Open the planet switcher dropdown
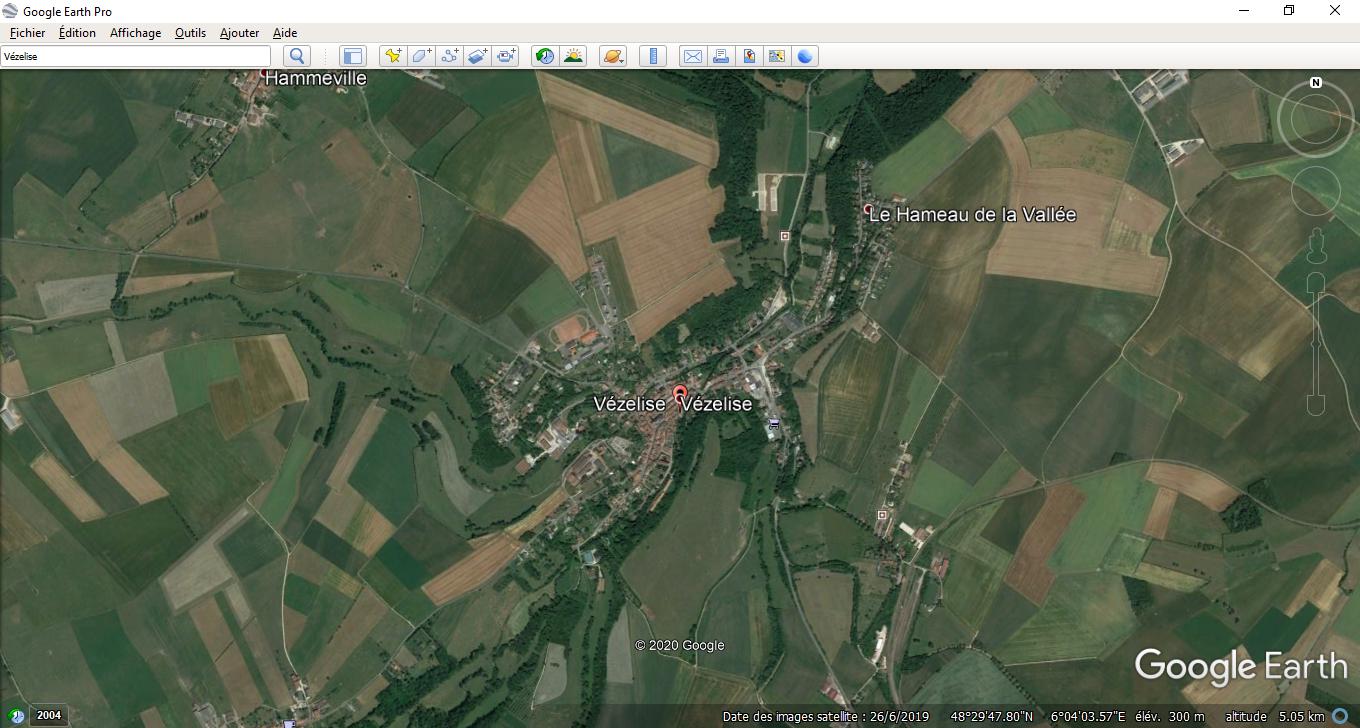 (x=613, y=56)
